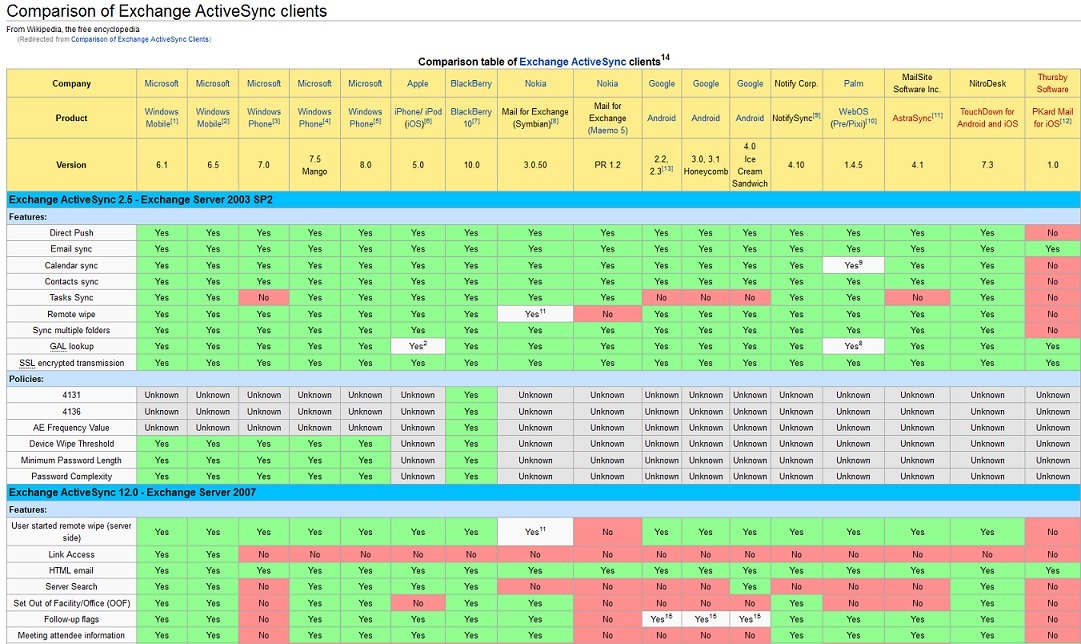The width and height of the screenshot is (1081, 644).
Task: Click the 'Comparison of Exchange ActiveSync clients' page heading
Action: pos(167,11)
